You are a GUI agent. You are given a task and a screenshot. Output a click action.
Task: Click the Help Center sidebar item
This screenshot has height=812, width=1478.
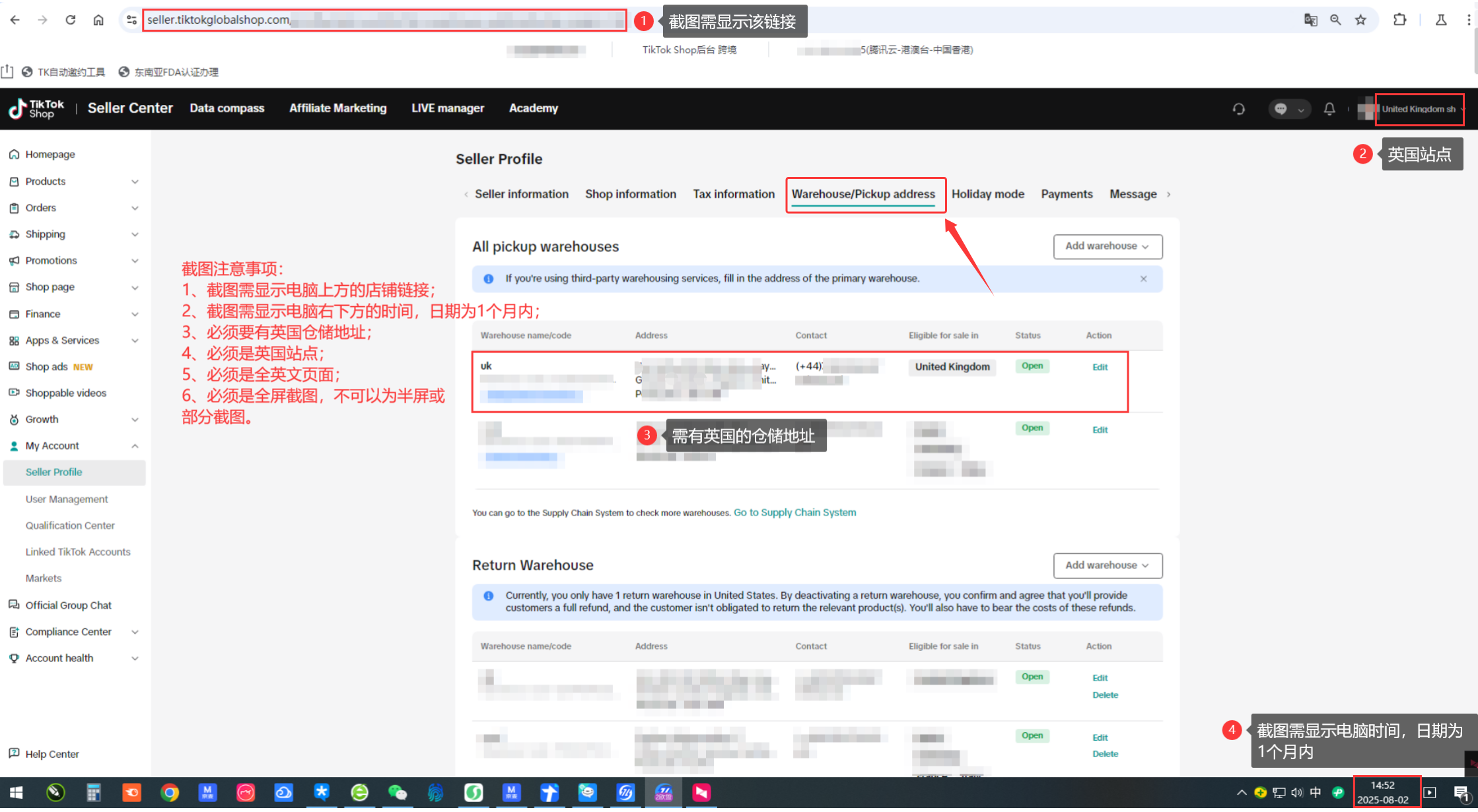coord(52,754)
